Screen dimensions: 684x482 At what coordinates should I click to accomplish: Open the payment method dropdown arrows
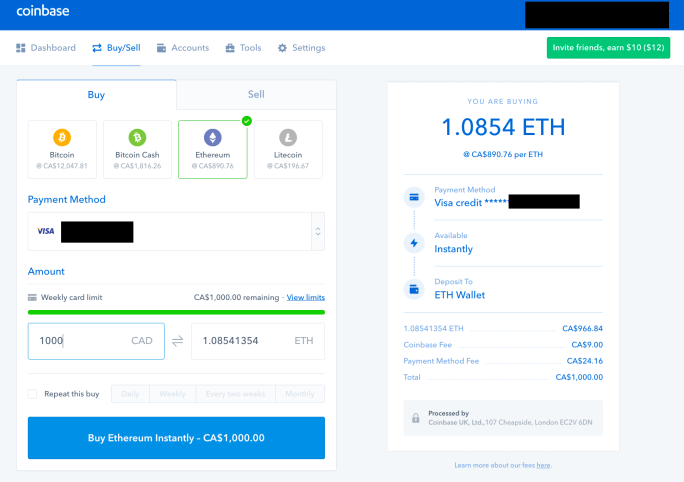[318, 232]
